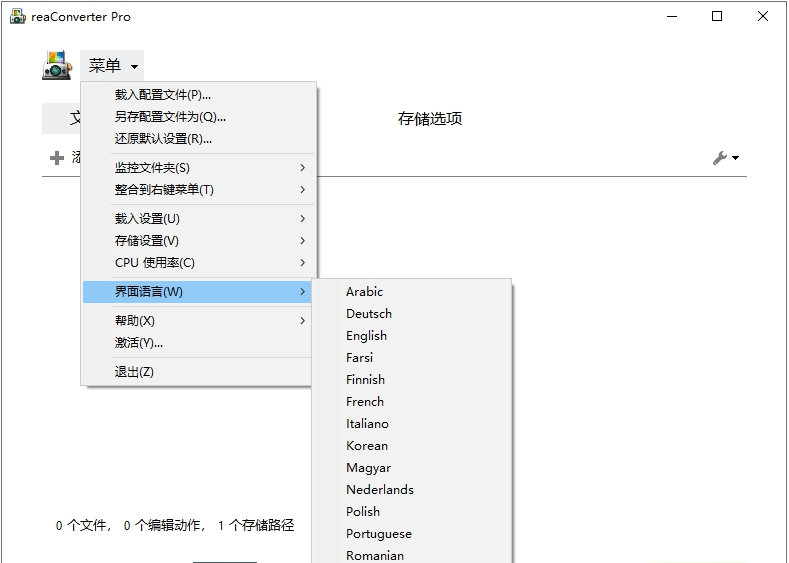Toggle the 菜单 dropdown button
The image size is (789, 563).
point(112,65)
